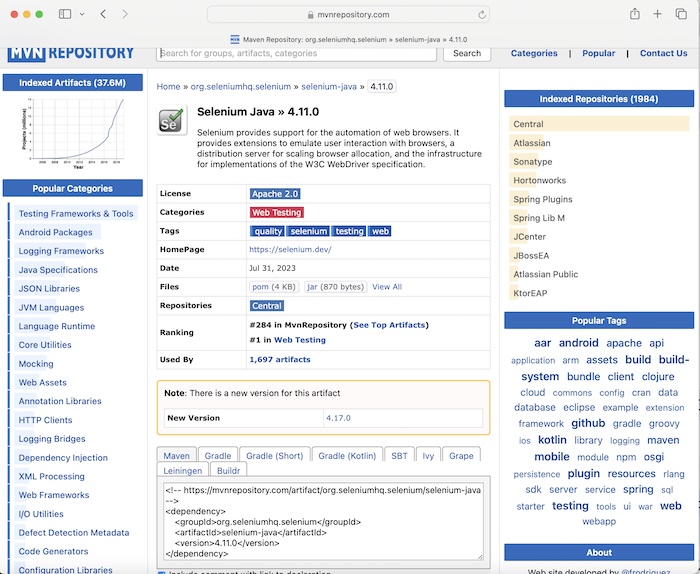Go back with the back arrow
Viewport: 700px width, 574px height.
(103, 14)
